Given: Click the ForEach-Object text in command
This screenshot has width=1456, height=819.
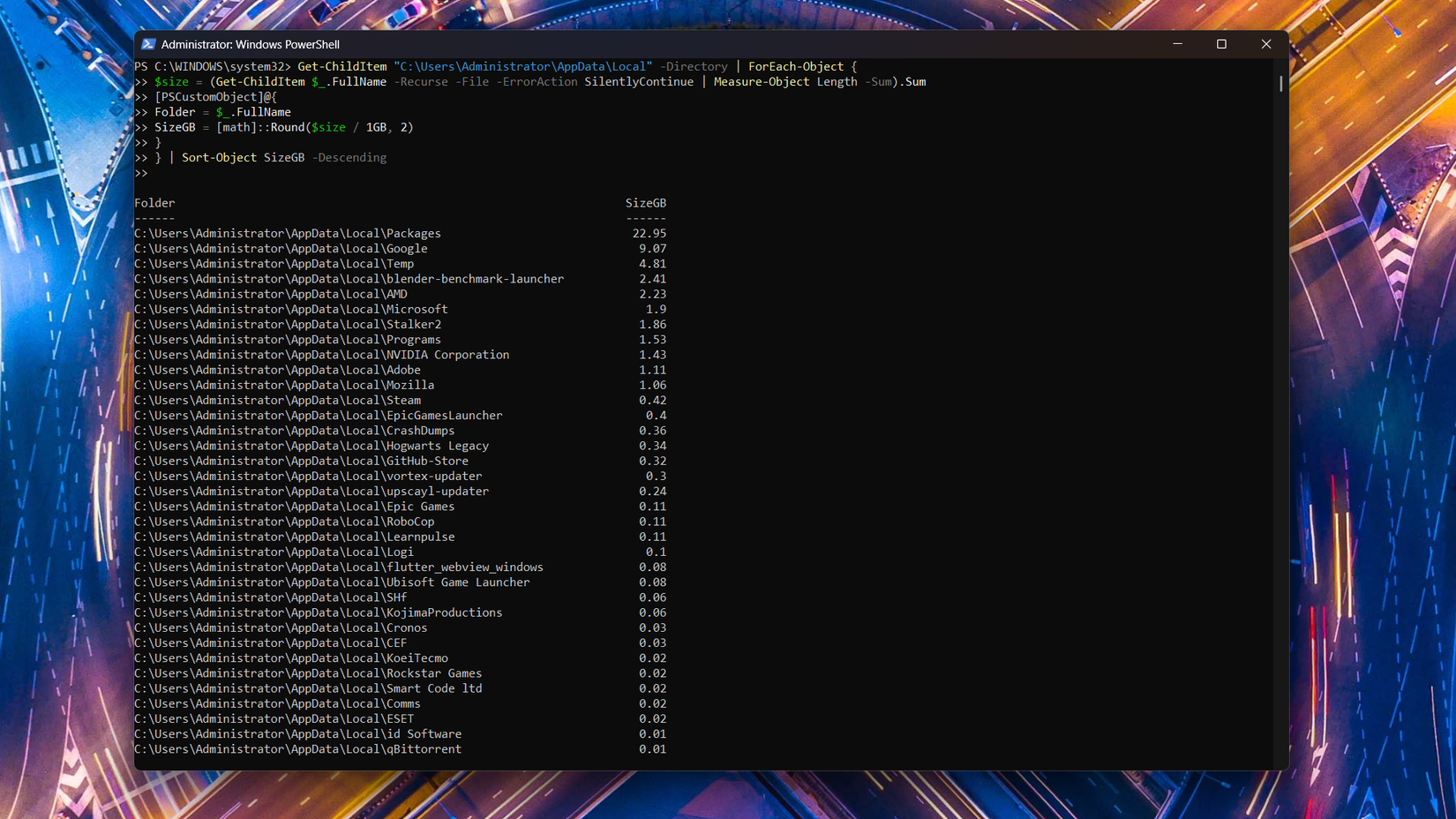Looking at the screenshot, I should [x=796, y=67].
